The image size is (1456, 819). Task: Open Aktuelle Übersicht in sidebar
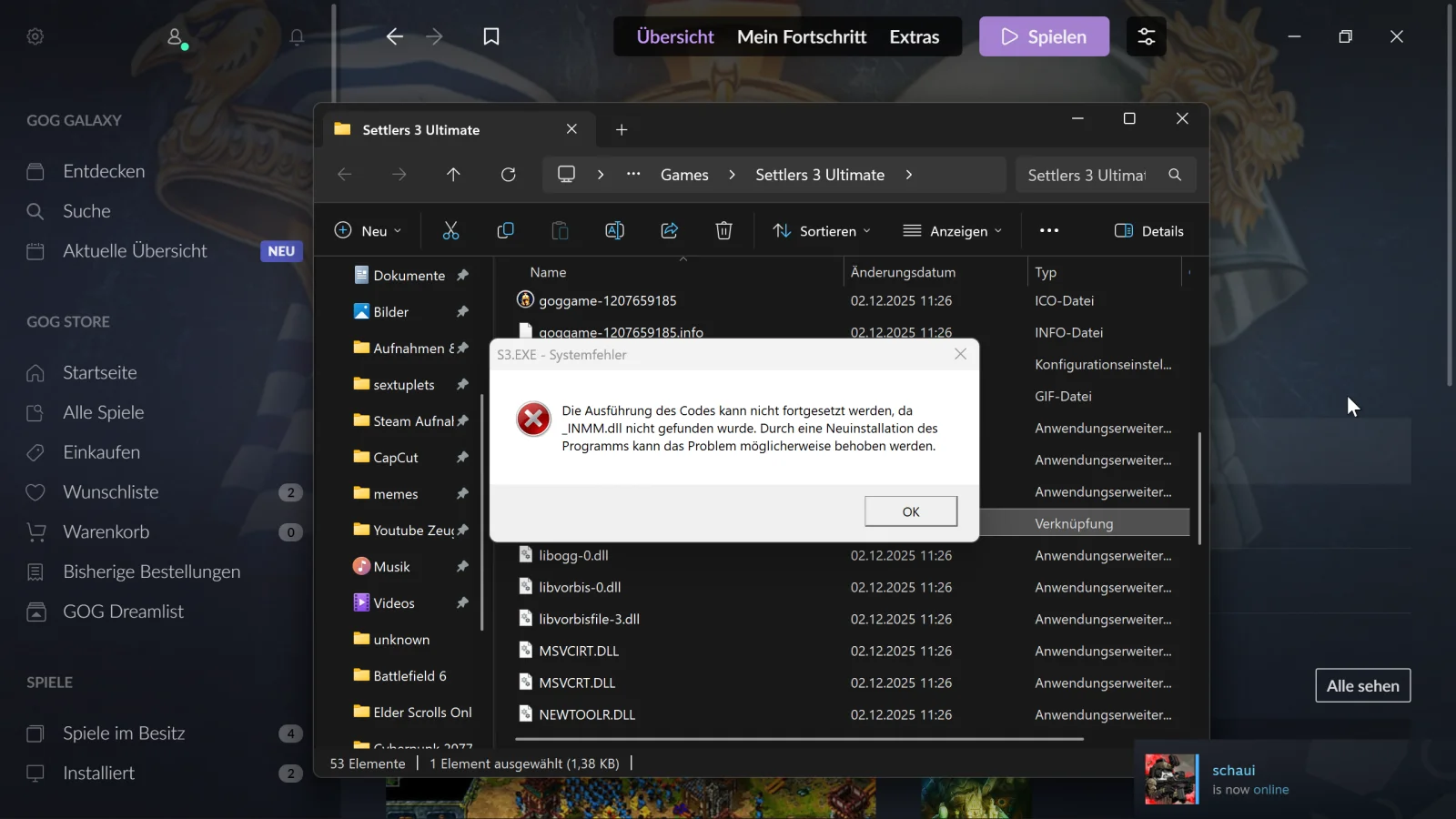(x=135, y=251)
